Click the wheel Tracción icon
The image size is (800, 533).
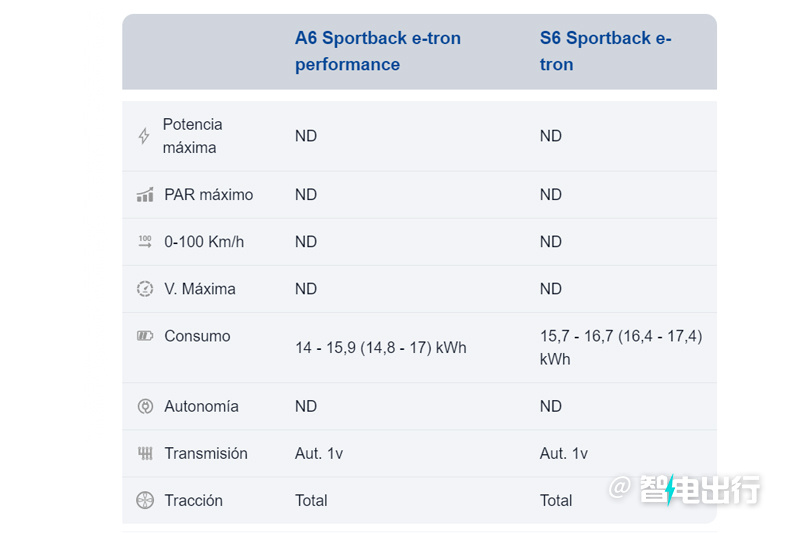pyautogui.click(x=145, y=500)
